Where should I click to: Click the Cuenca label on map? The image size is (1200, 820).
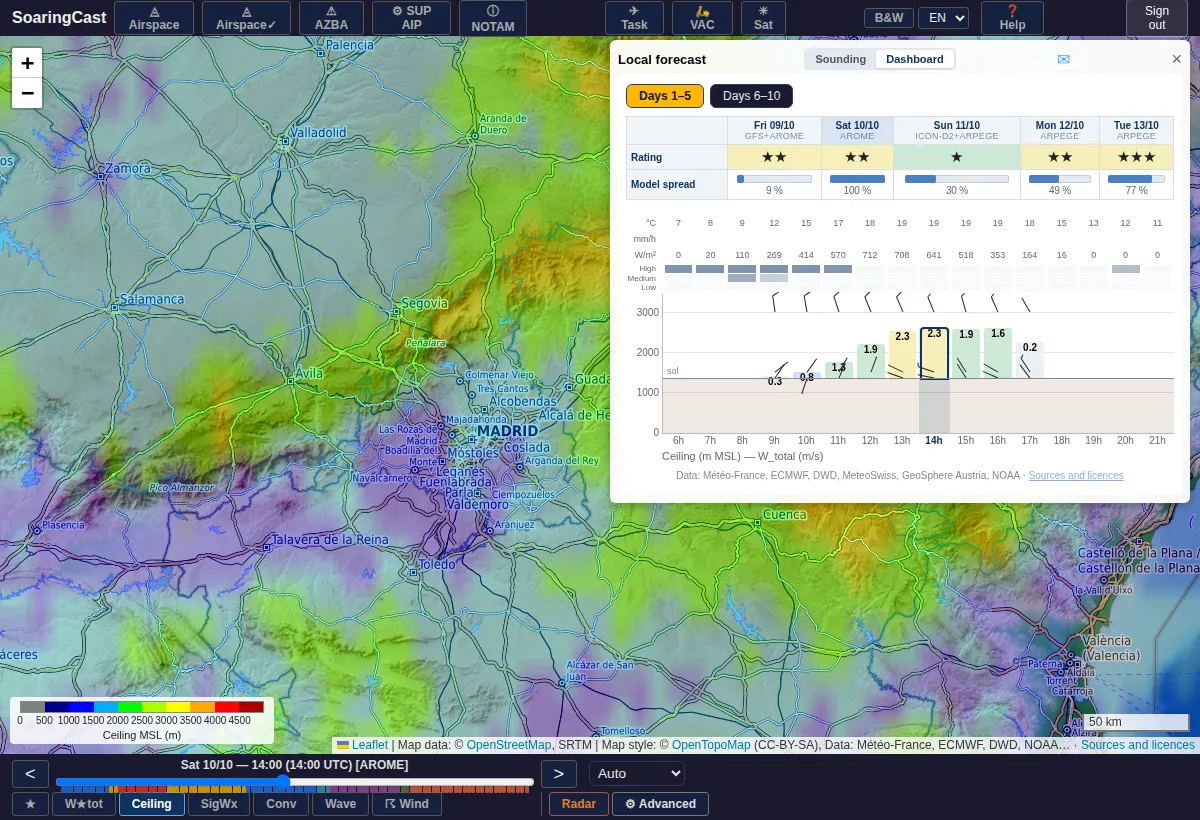784,514
